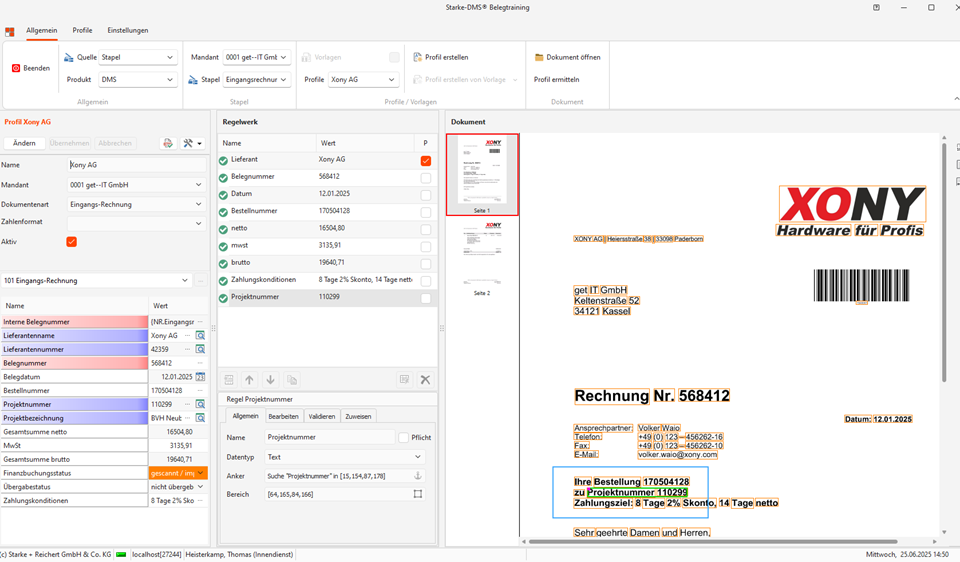Expand the Dokumentenart dropdown
Viewport: 960px width, 562px height.
click(136, 204)
